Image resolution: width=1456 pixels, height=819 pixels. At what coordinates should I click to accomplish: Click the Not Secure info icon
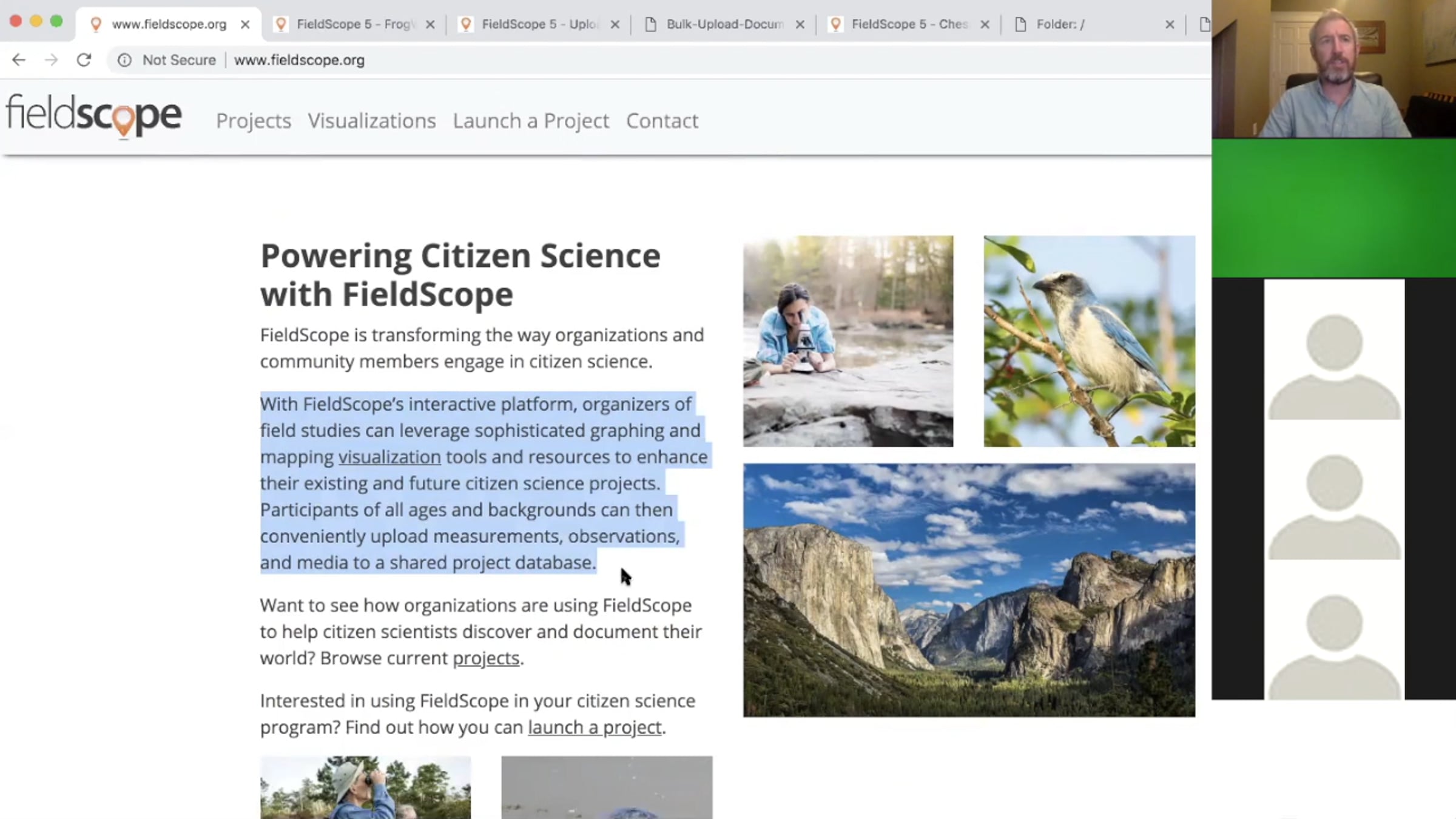[124, 60]
